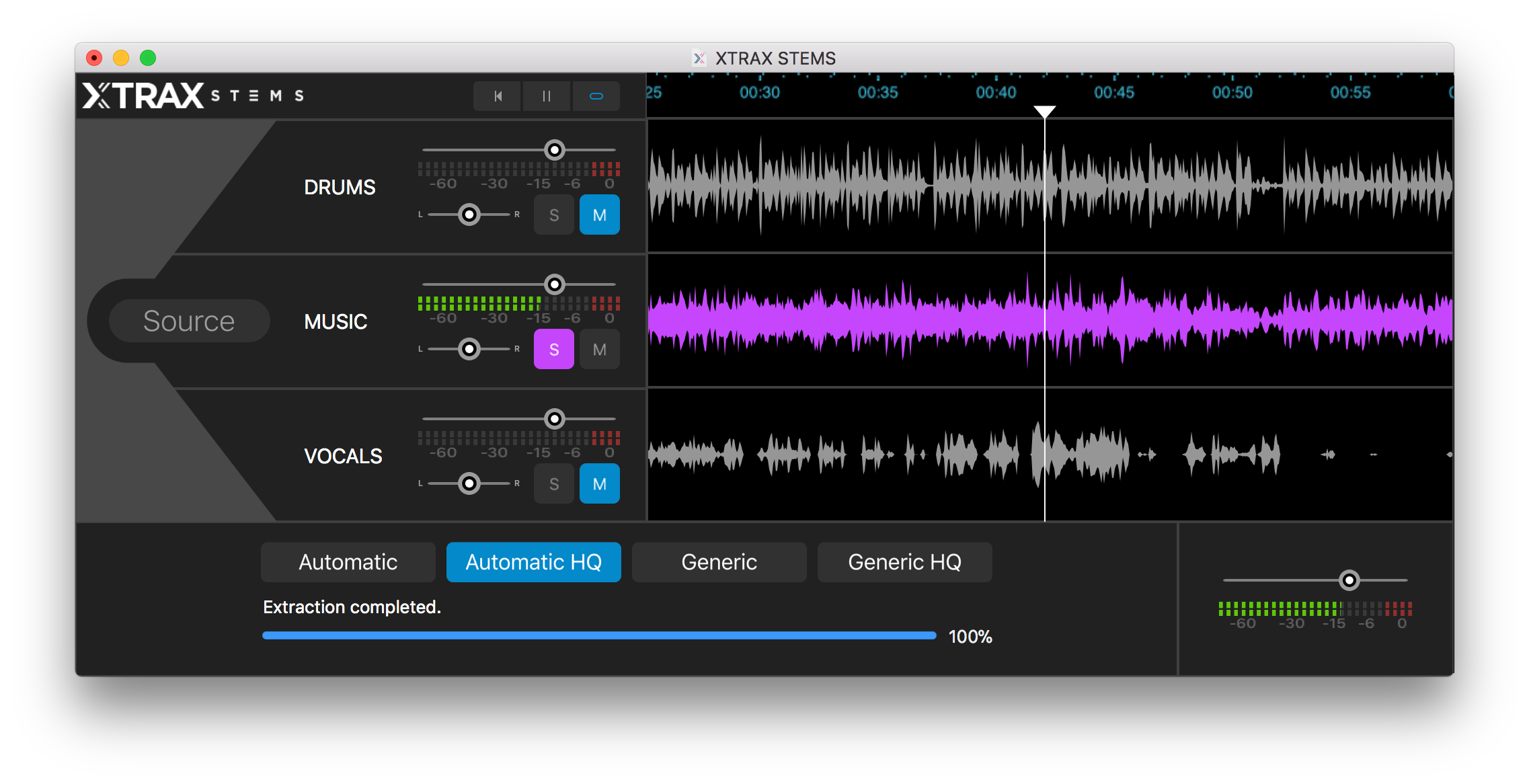Pause playback with the pause button
The width and height of the screenshot is (1529, 784).
(547, 96)
